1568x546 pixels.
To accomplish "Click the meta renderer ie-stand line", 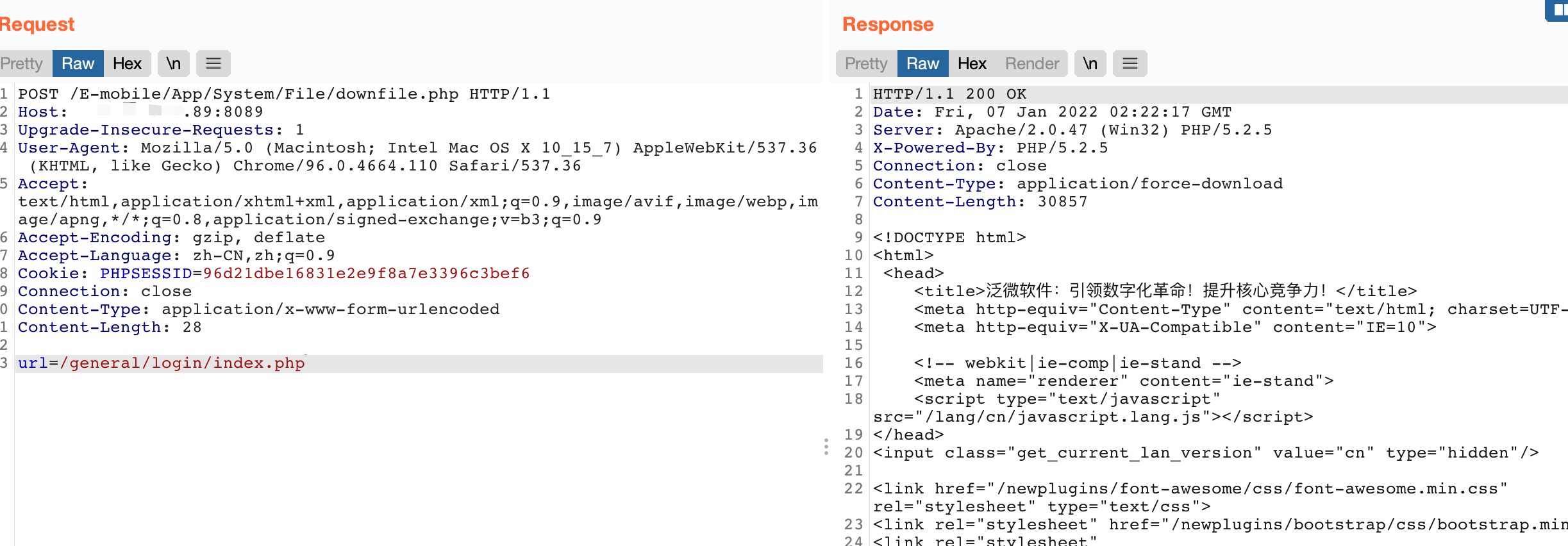I will [x=1124, y=381].
